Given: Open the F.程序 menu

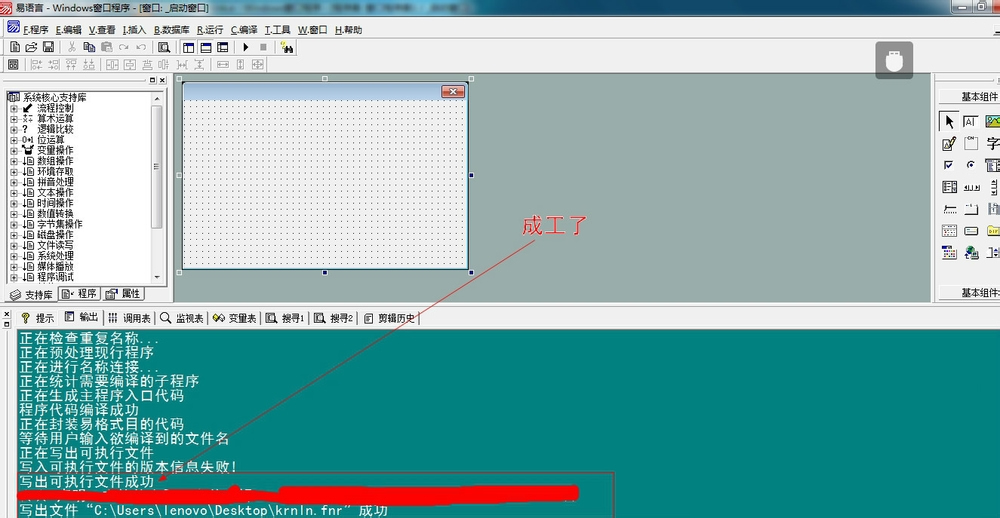Looking at the screenshot, I should coord(35,30).
